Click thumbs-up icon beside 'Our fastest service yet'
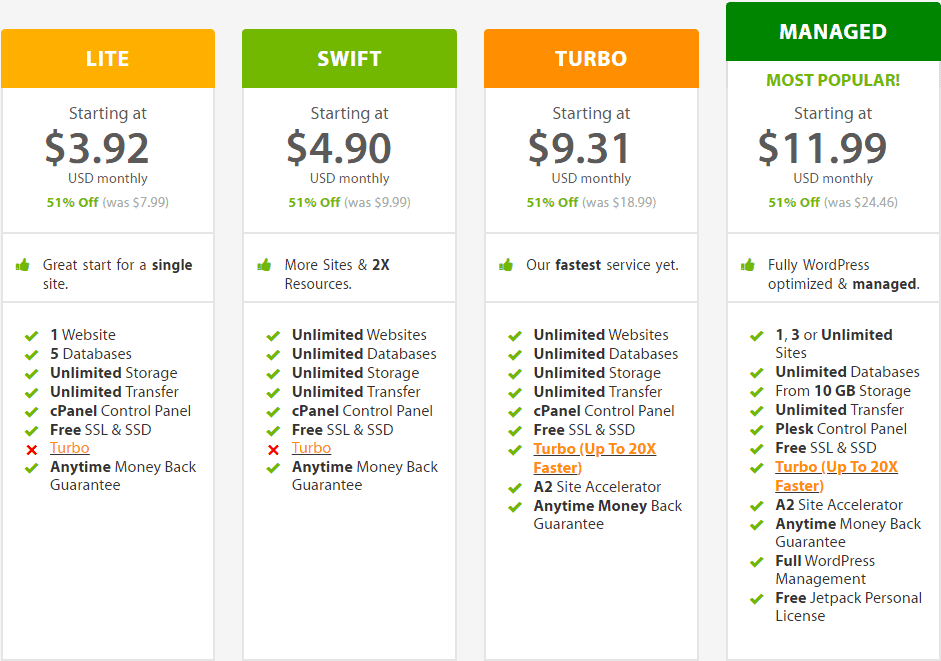Screen dimensions: 941x661 pyautogui.click(x=506, y=265)
